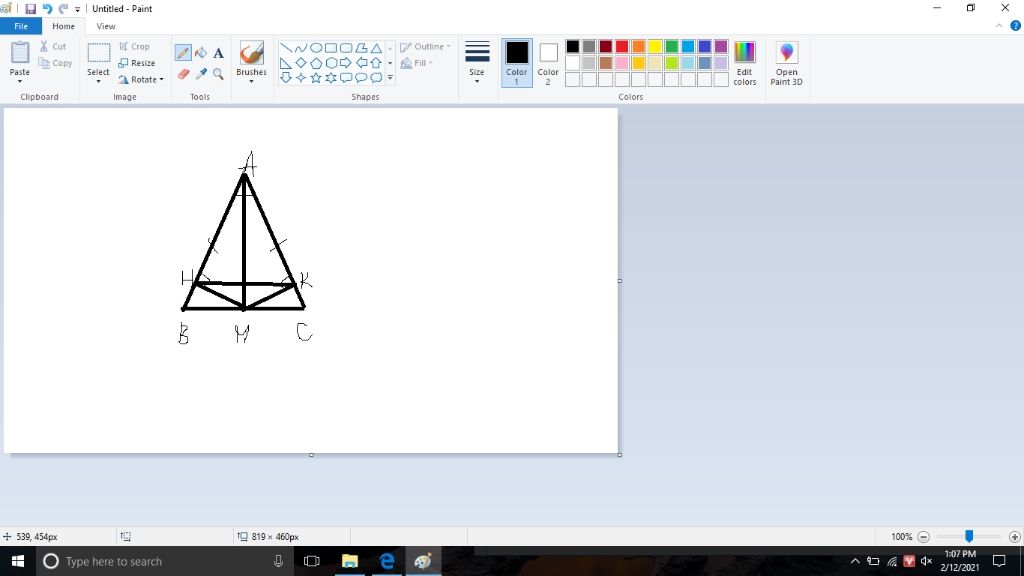The height and width of the screenshot is (576, 1024).
Task: Select the Magnifier tool
Action: click(218, 74)
